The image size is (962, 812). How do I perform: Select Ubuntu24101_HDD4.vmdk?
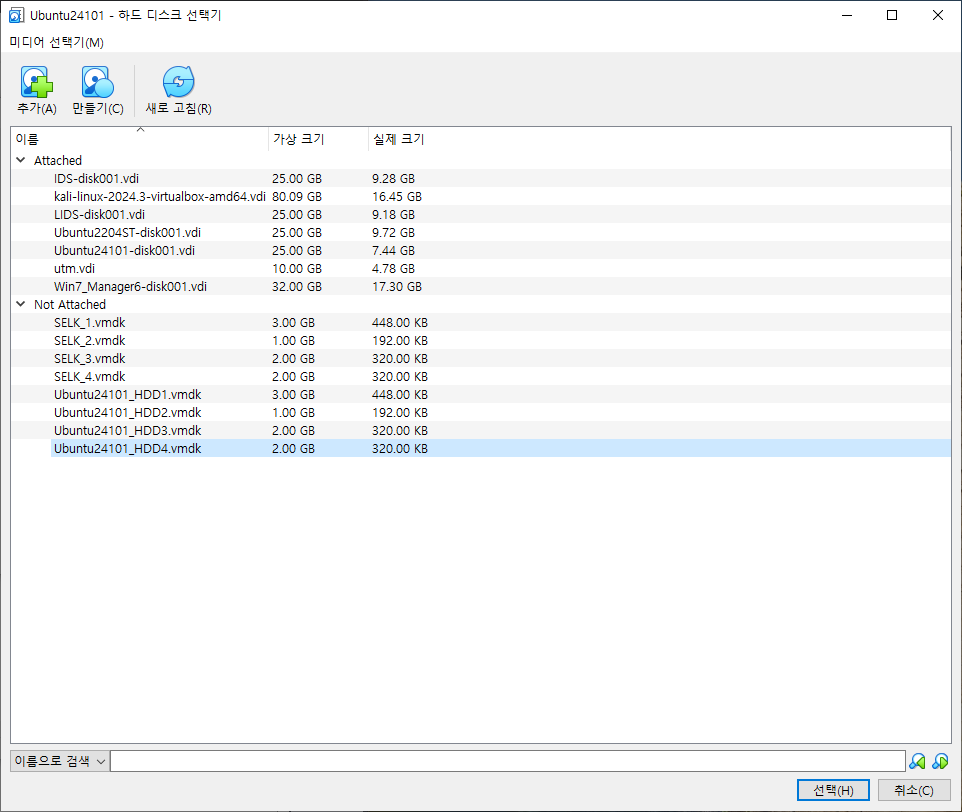coord(128,448)
